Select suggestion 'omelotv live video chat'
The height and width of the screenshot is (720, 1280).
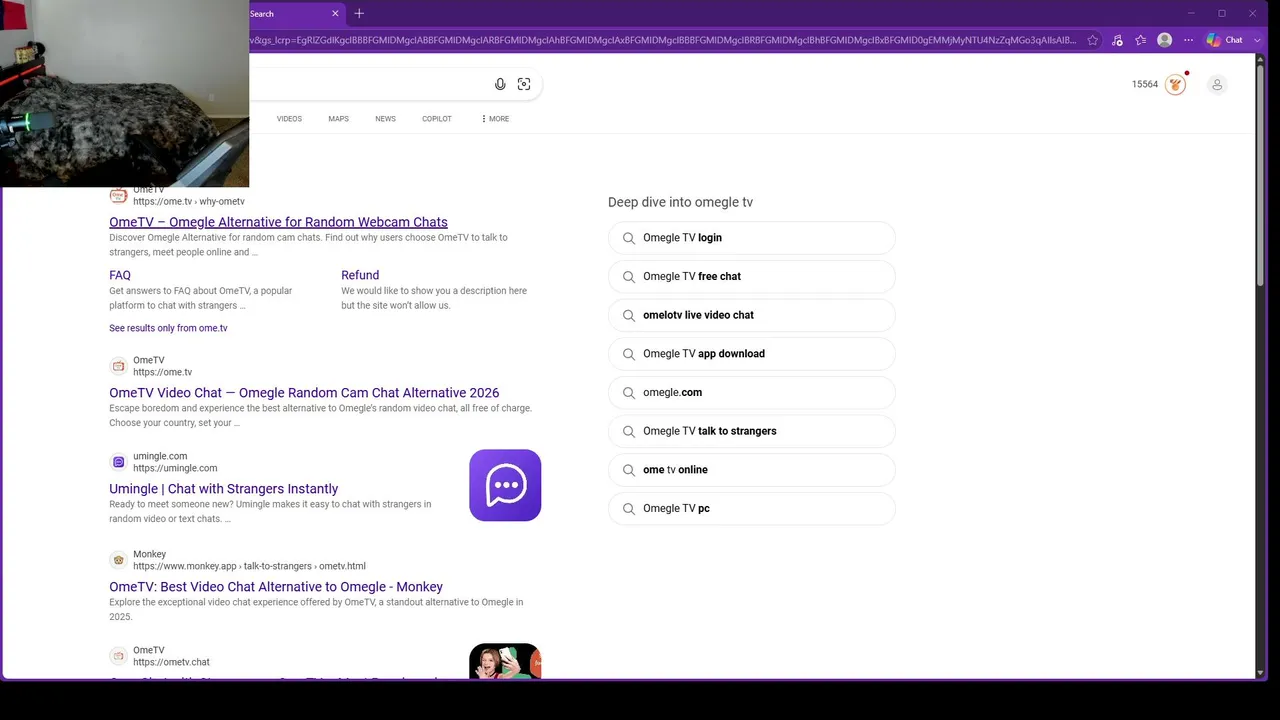point(752,315)
